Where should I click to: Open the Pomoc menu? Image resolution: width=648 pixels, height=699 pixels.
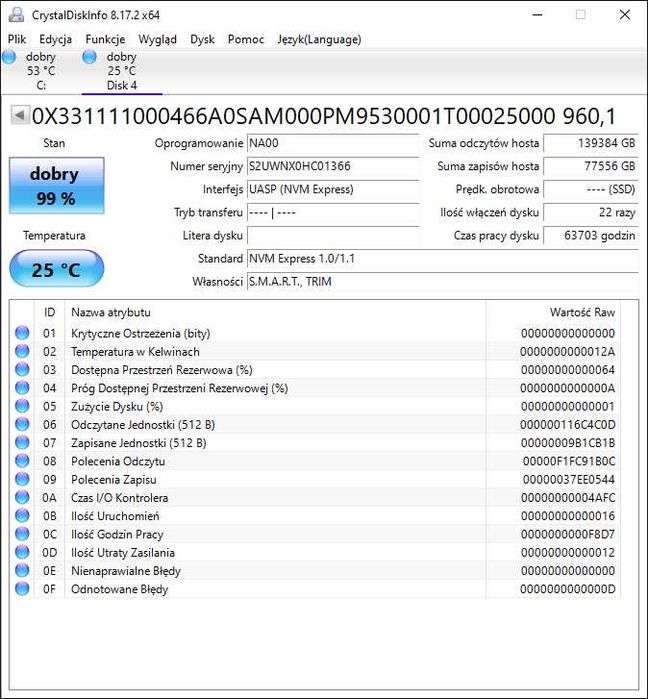tap(246, 39)
